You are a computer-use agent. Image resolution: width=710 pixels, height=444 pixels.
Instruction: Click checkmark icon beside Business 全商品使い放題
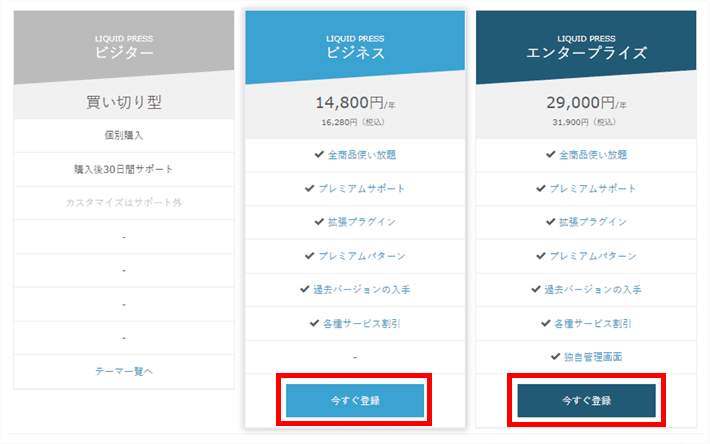[319, 154]
